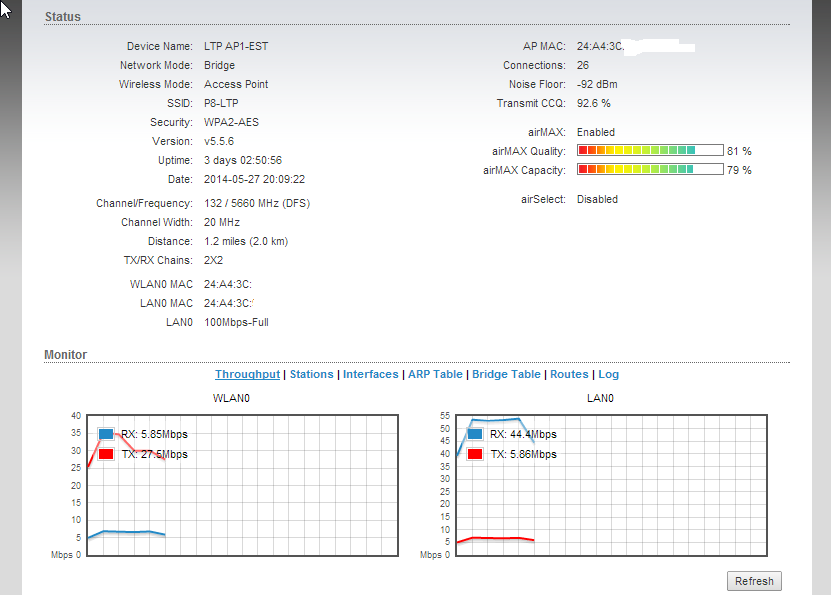831x595 pixels.
Task: Switch to the Routes tab
Action: pos(569,374)
